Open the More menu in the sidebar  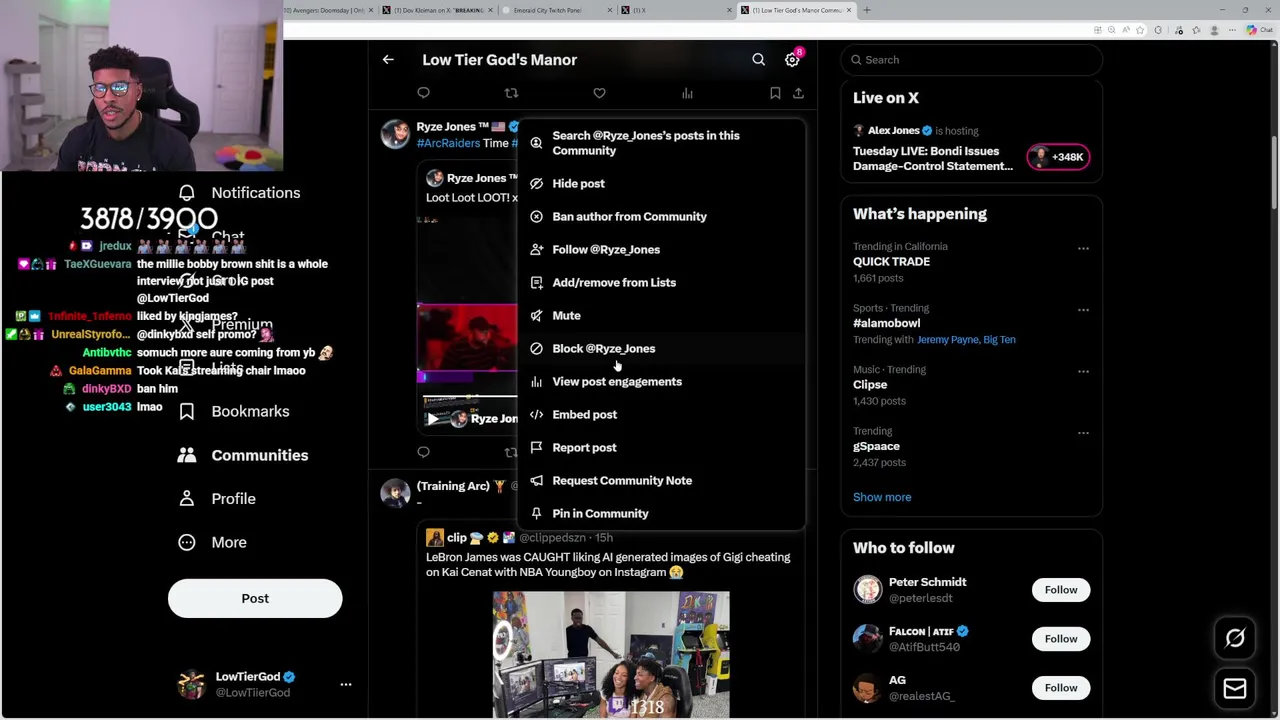click(212, 542)
